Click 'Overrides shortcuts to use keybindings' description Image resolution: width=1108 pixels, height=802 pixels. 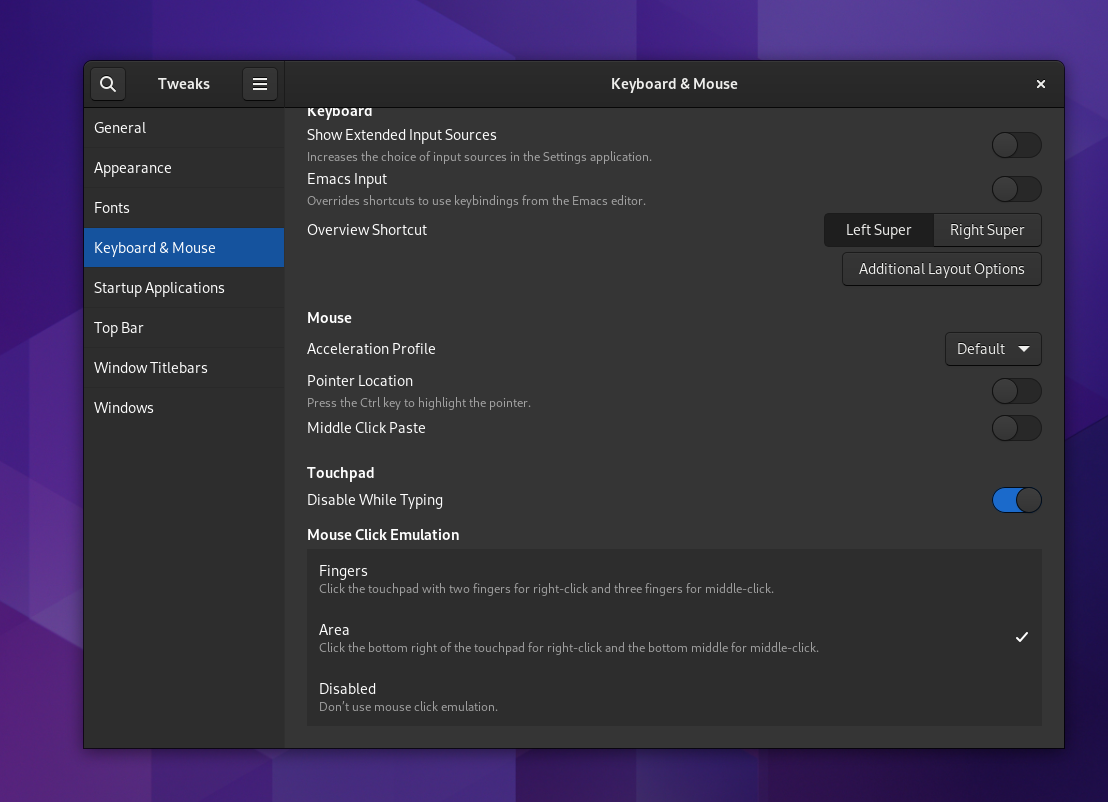tap(476, 201)
